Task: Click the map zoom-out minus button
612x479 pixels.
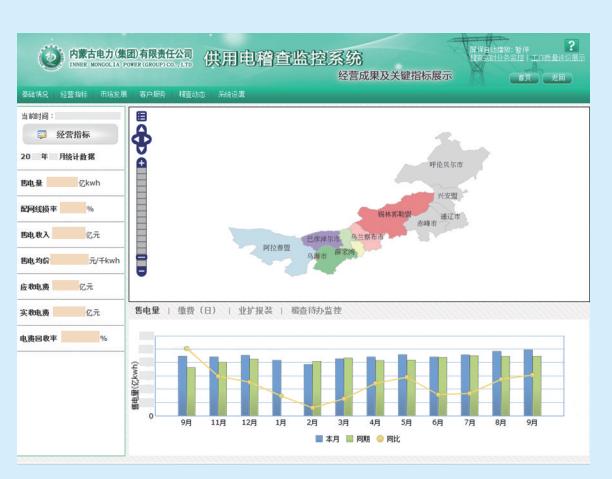Action: coord(141,270)
